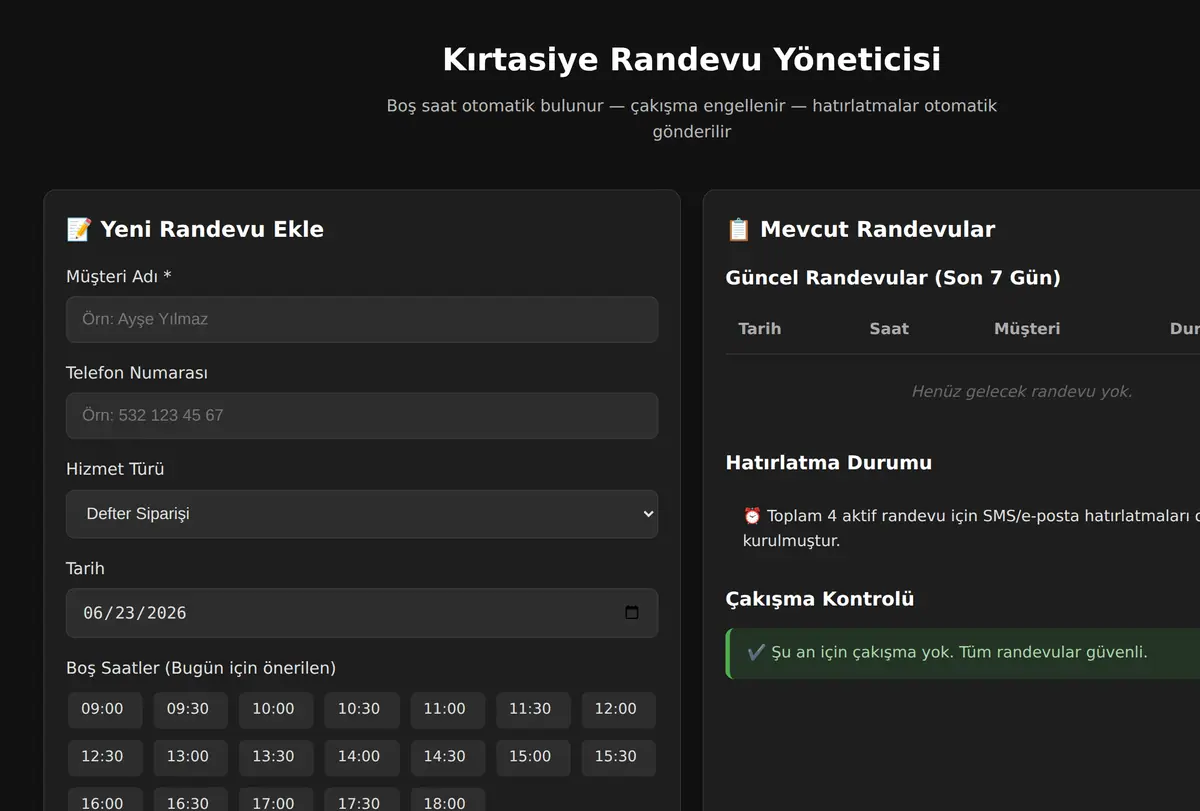Focus the Müşteri Adı input field
The height and width of the screenshot is (811, 1200).
coord(362,319)
